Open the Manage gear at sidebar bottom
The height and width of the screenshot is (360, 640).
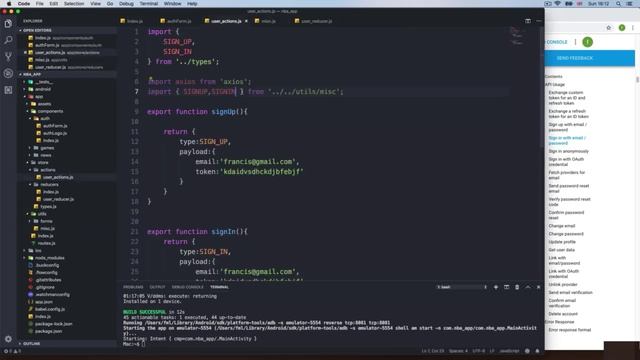pos(8,339)
